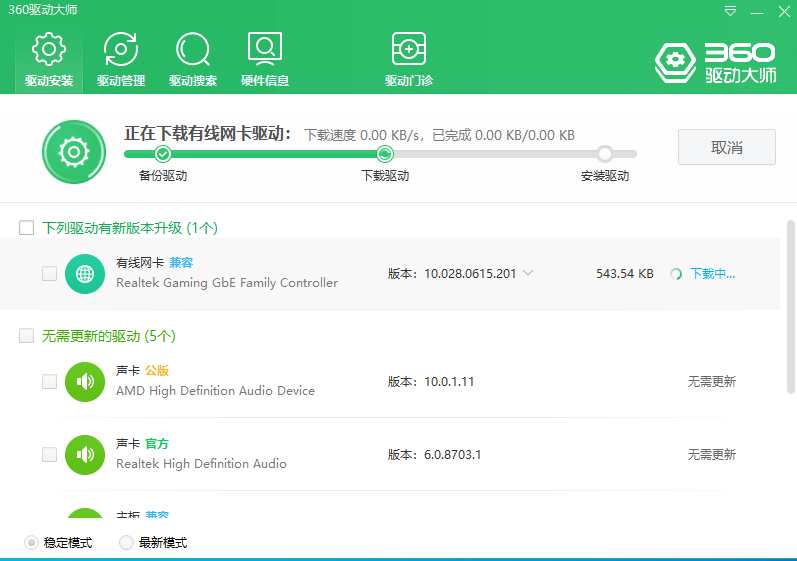Click the large gear progress icon
This screenshot has width=797, height=561.
coord(74,152)
